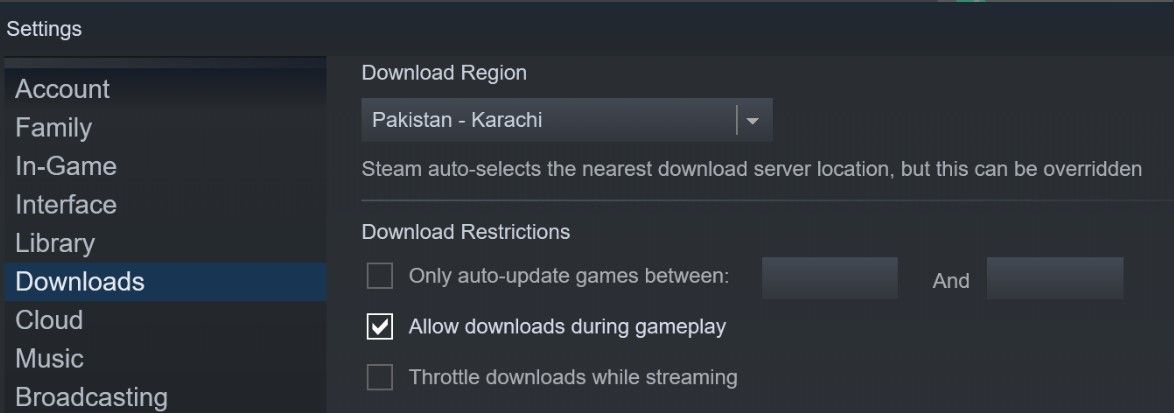Select Family in the settings sidebar
1174x413 pixels.
coord(53,128)
